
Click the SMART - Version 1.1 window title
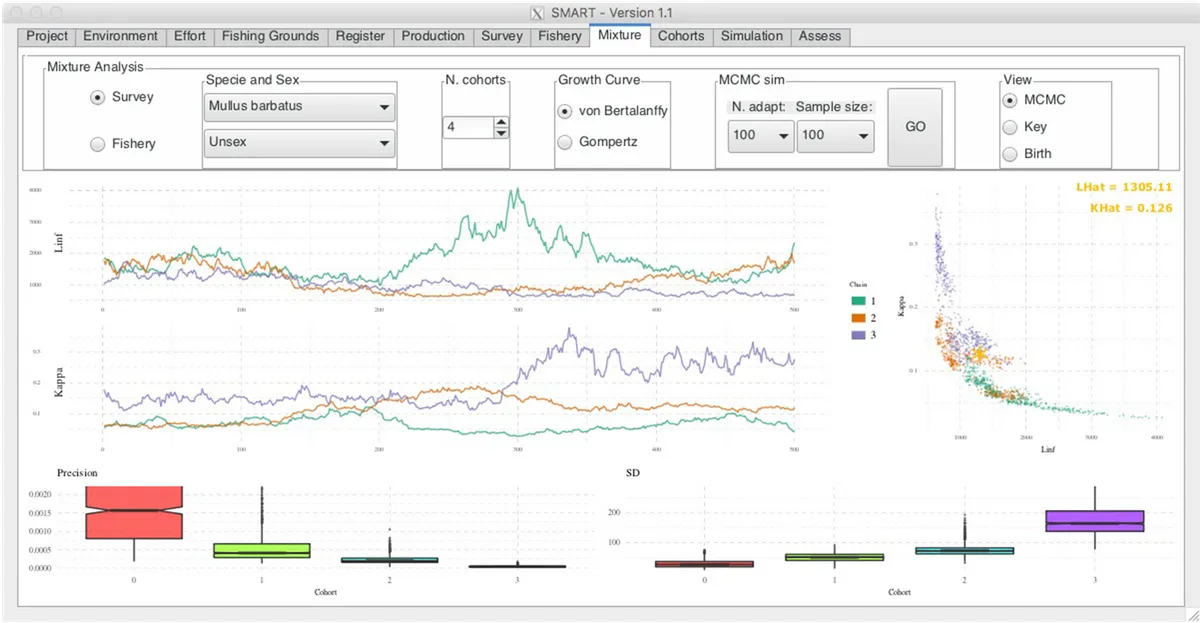tap(613, 13)
